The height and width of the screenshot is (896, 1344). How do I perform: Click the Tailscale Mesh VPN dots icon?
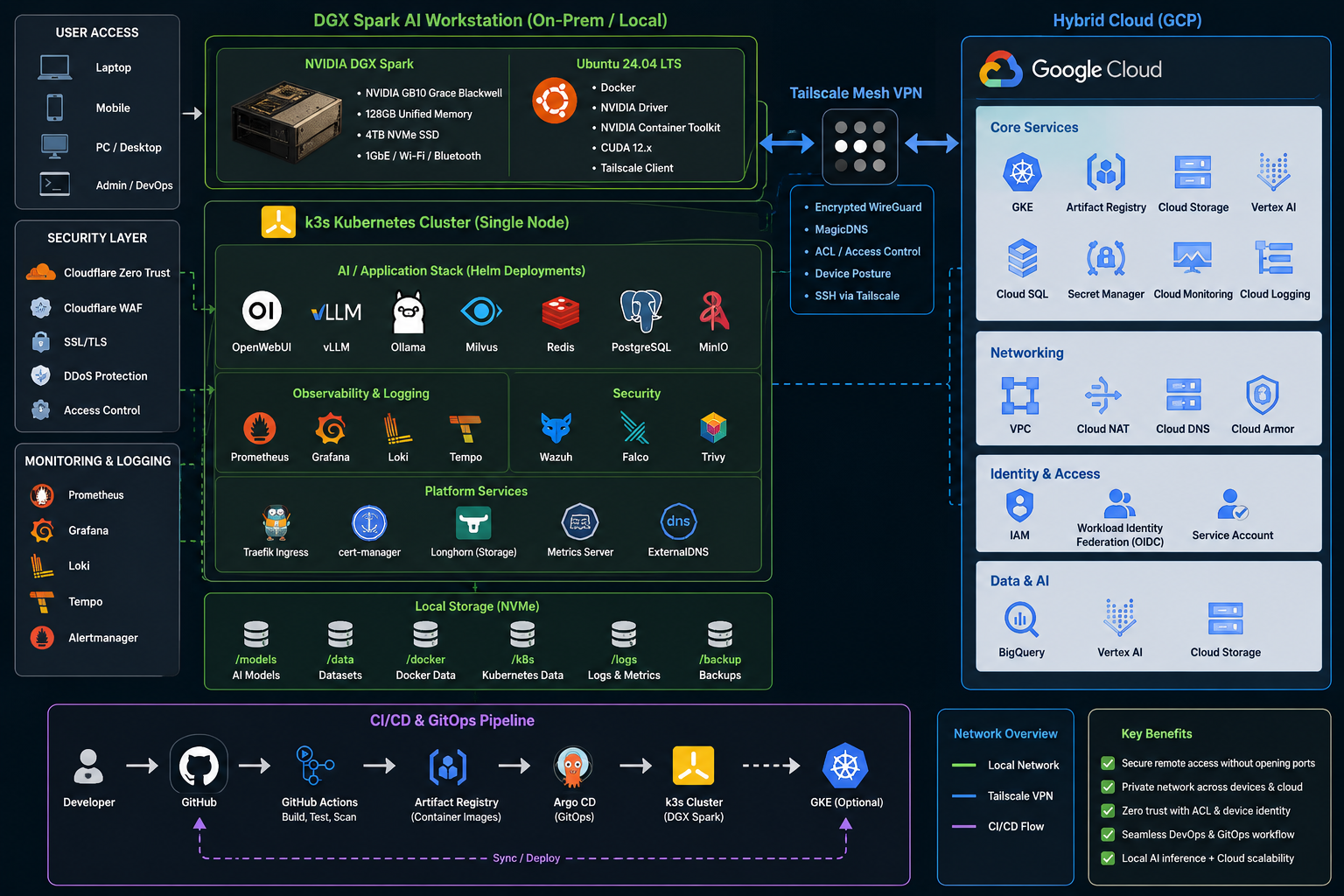pyautogui.click(x=860, y=146)
